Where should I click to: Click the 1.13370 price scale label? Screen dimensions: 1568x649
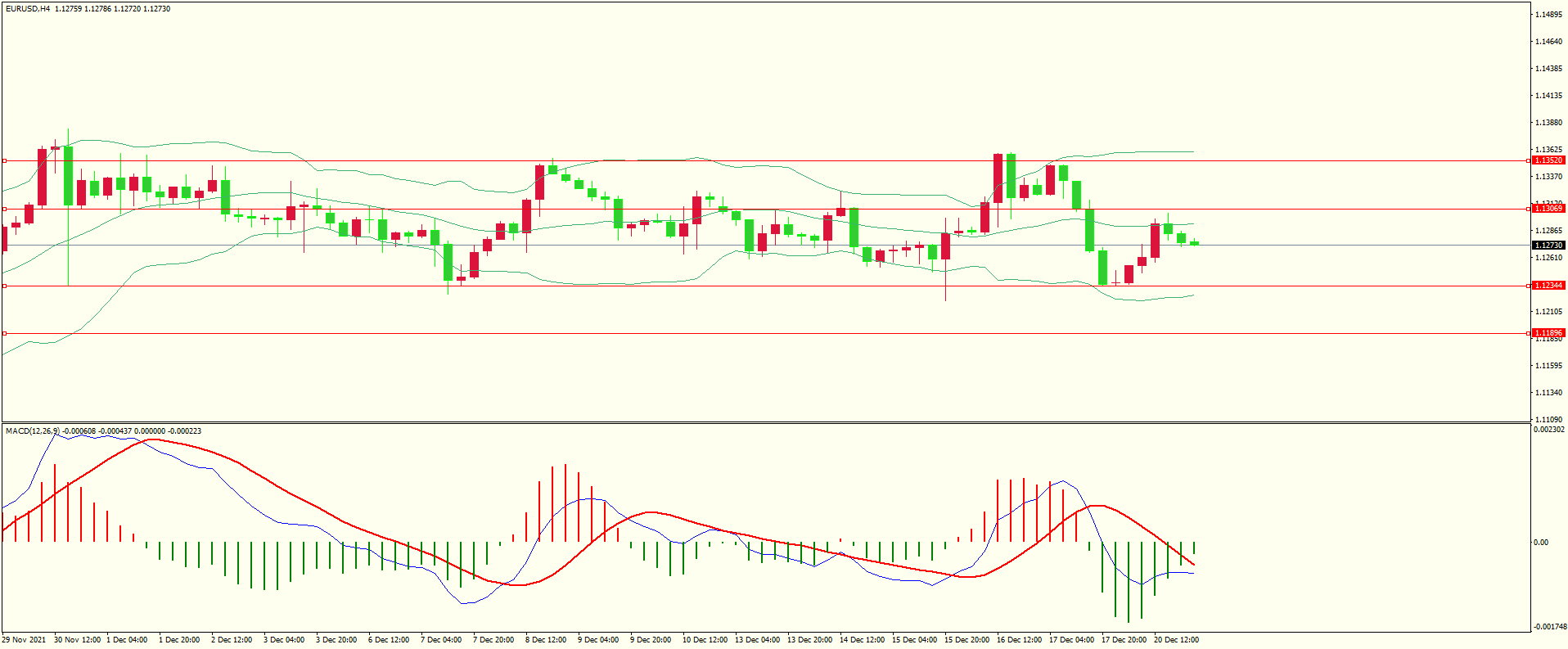point(1549,177)
